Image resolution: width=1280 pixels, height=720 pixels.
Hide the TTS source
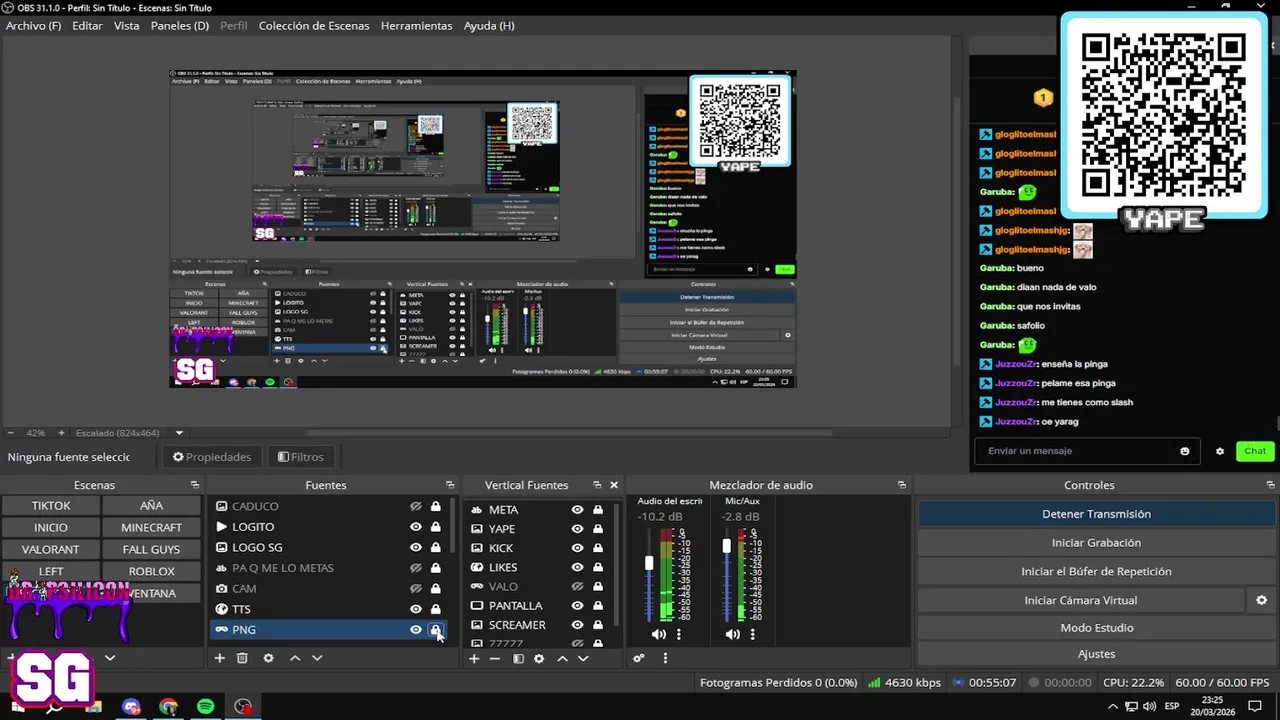(416, 609)
